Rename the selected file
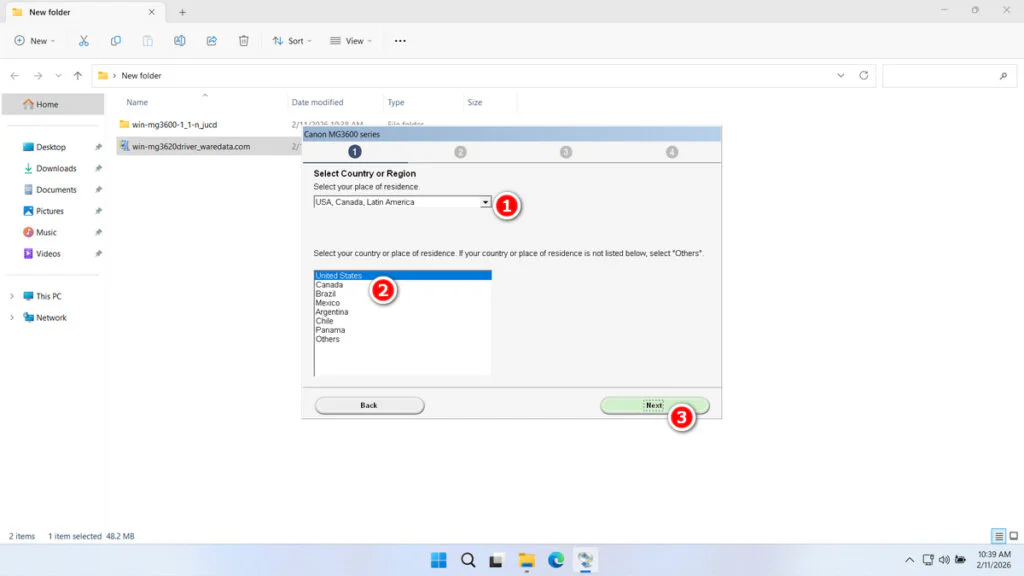 [180, 40]
